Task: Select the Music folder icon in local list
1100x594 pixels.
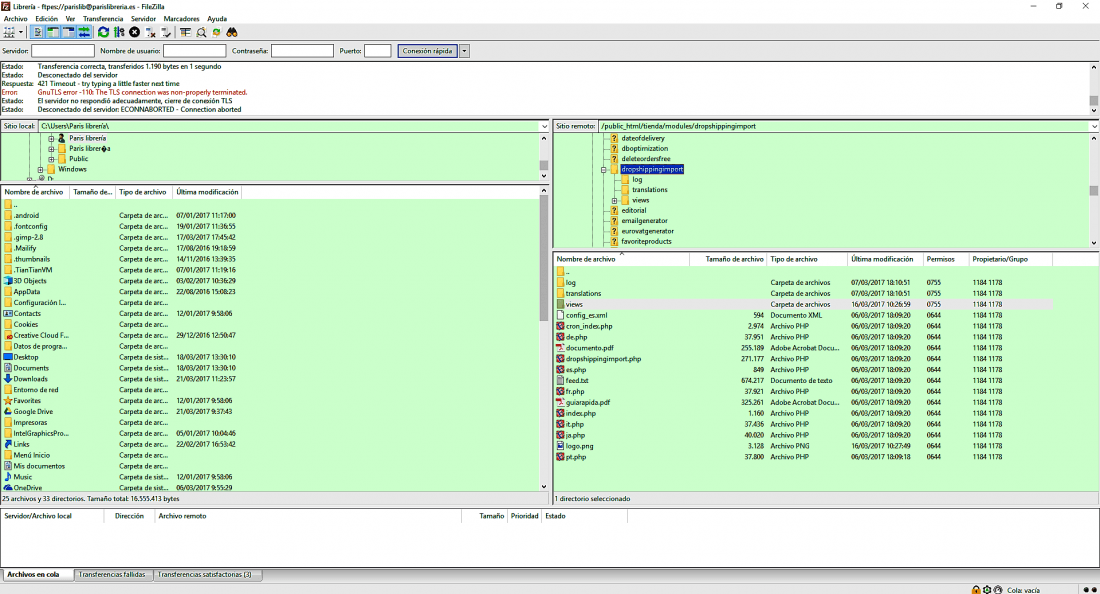Action: [8, 477]
